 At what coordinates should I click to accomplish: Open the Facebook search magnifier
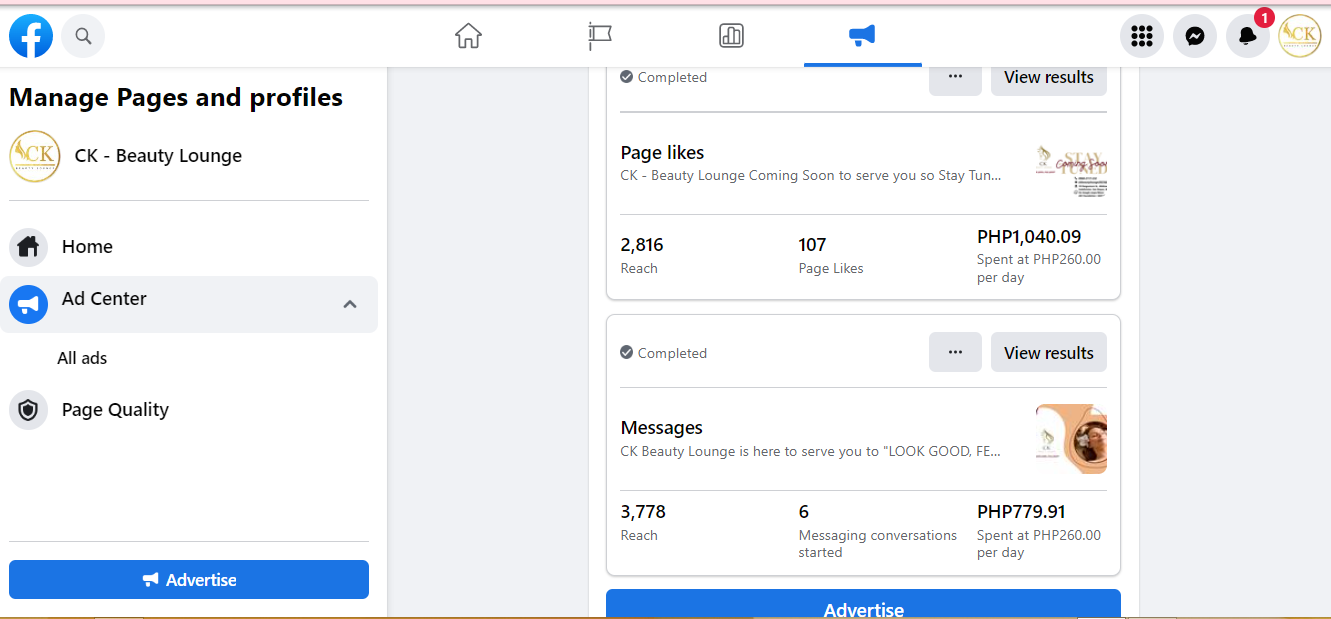coord(83,37)
